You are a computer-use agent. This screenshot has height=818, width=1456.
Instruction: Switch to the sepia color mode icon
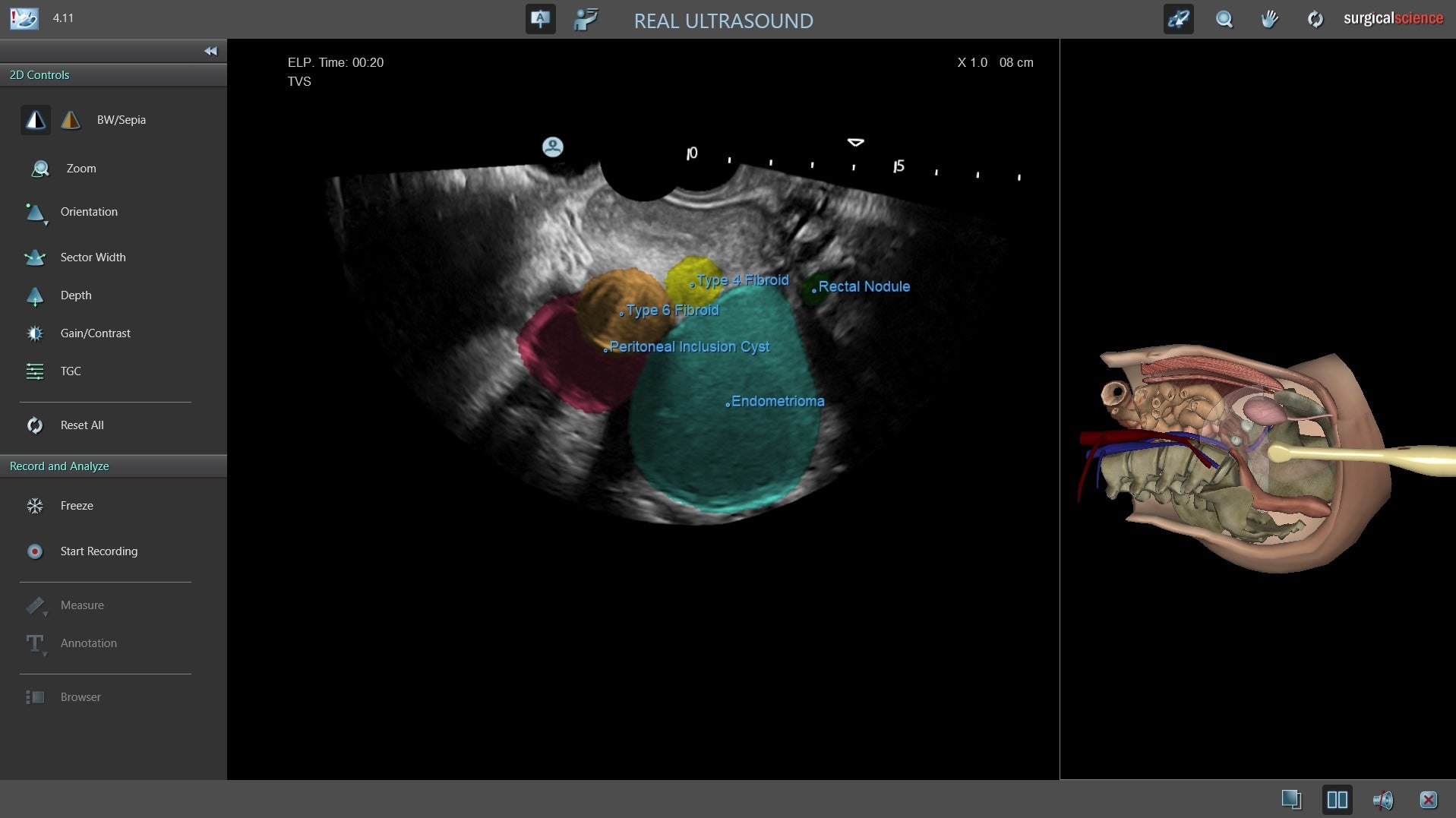pos(71,120)
